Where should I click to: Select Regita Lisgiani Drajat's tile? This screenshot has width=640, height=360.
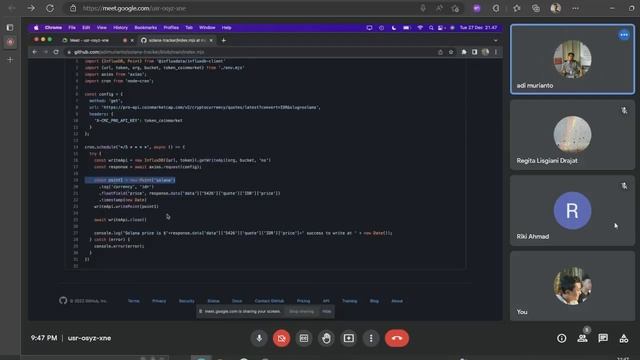pos(572,135)
